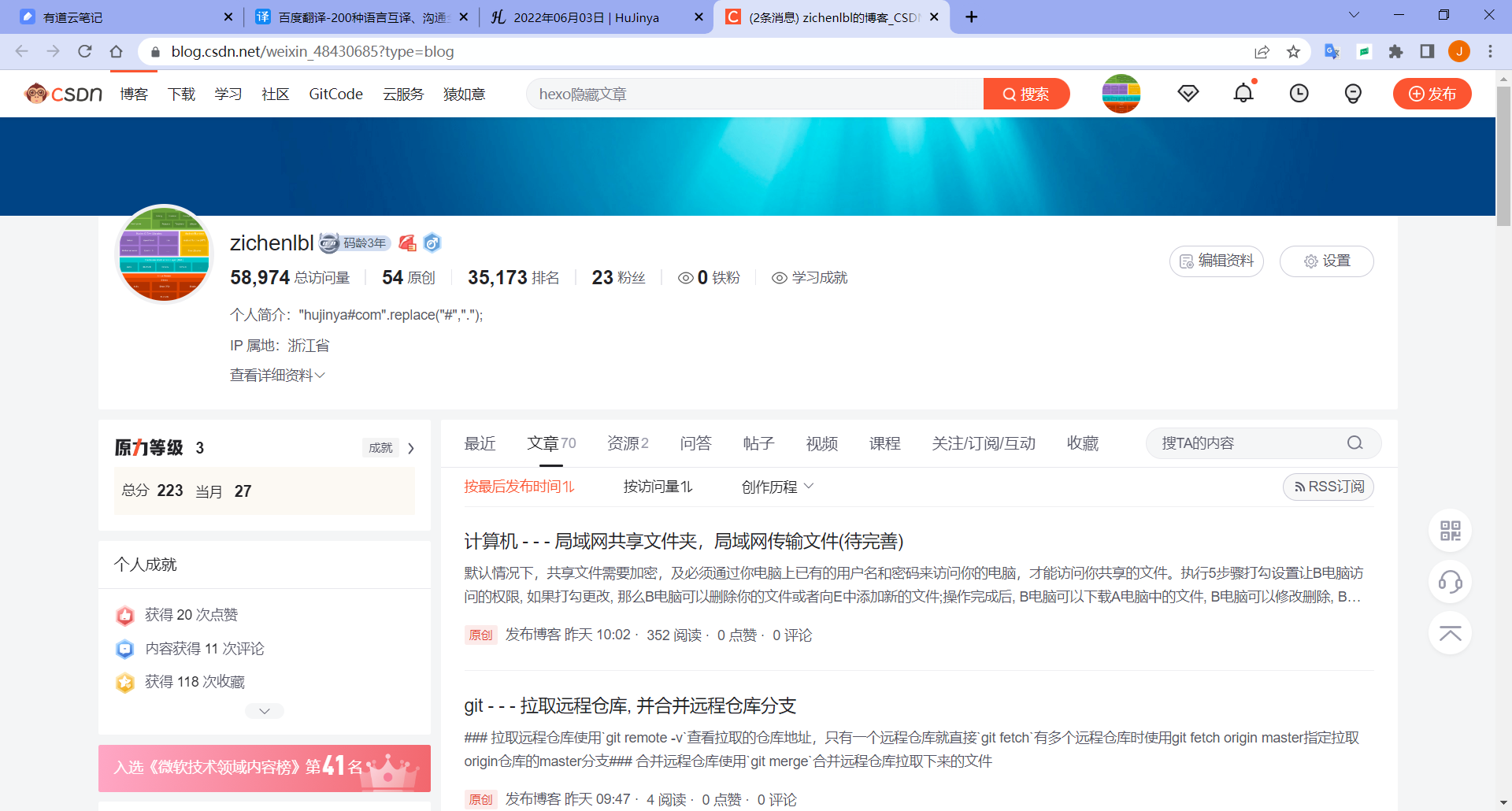Open 学习成就 link
Screen dimensions: 1512x811
810,277
